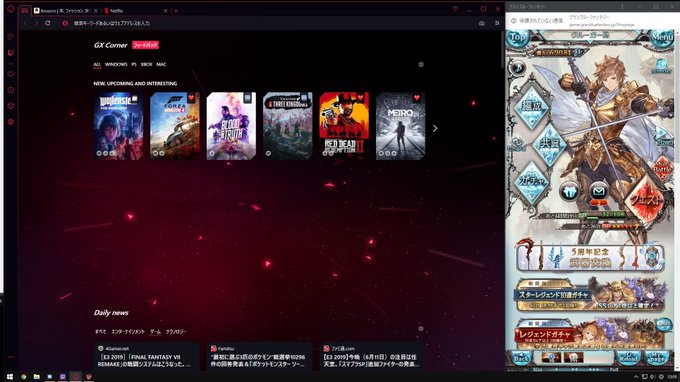
Task: Open the 4Gamer.net Final Fantasy VII news article
Action: (147, 356)
